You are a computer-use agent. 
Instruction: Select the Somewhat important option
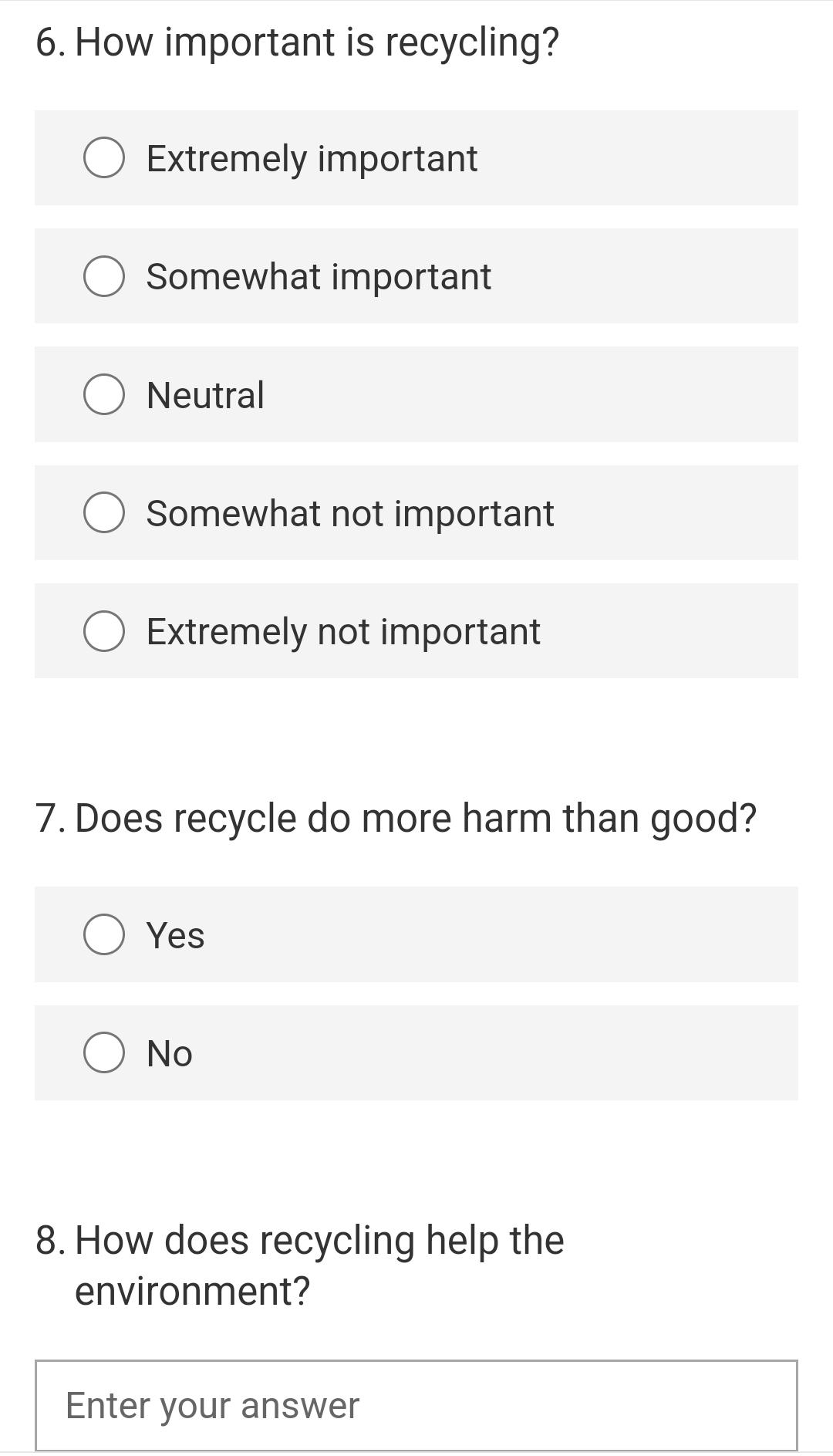105,276
